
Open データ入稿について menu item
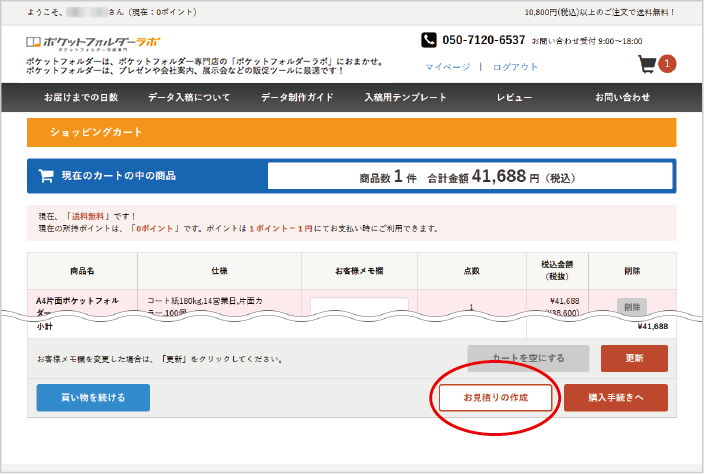tap(190, 98)
